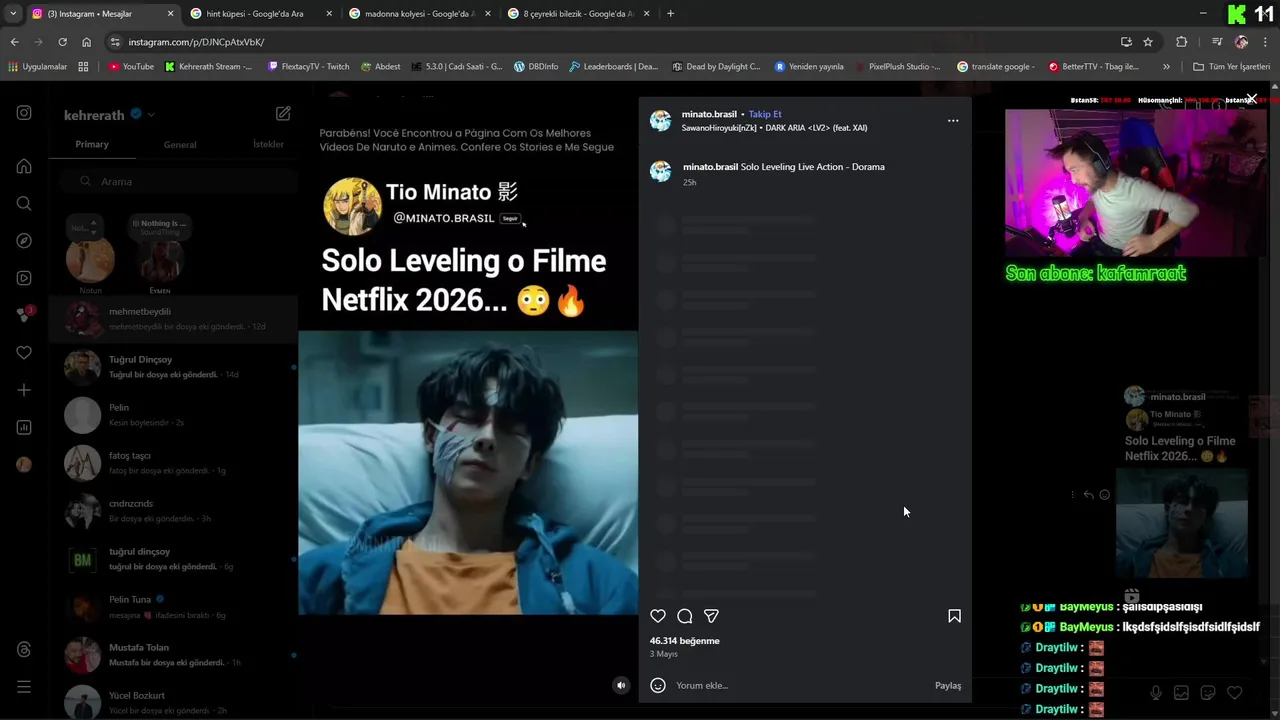Close the post overlay with X

1251,99
